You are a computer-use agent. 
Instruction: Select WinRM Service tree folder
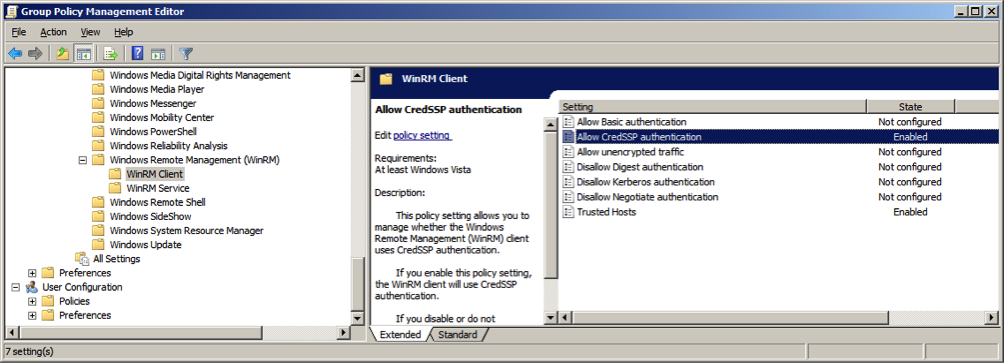tap(158, 188)
